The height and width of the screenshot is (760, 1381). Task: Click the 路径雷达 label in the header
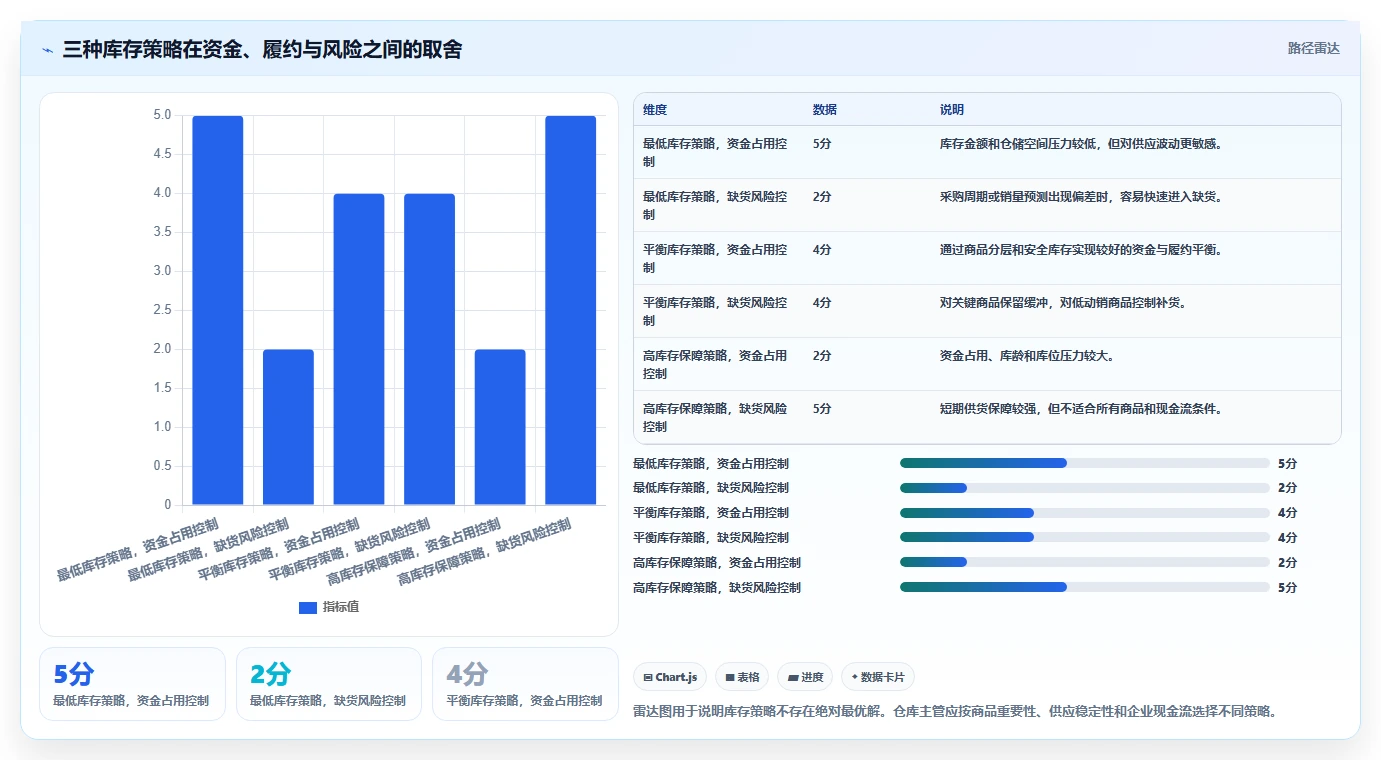pyautogui.click(x=1313, y=48)
